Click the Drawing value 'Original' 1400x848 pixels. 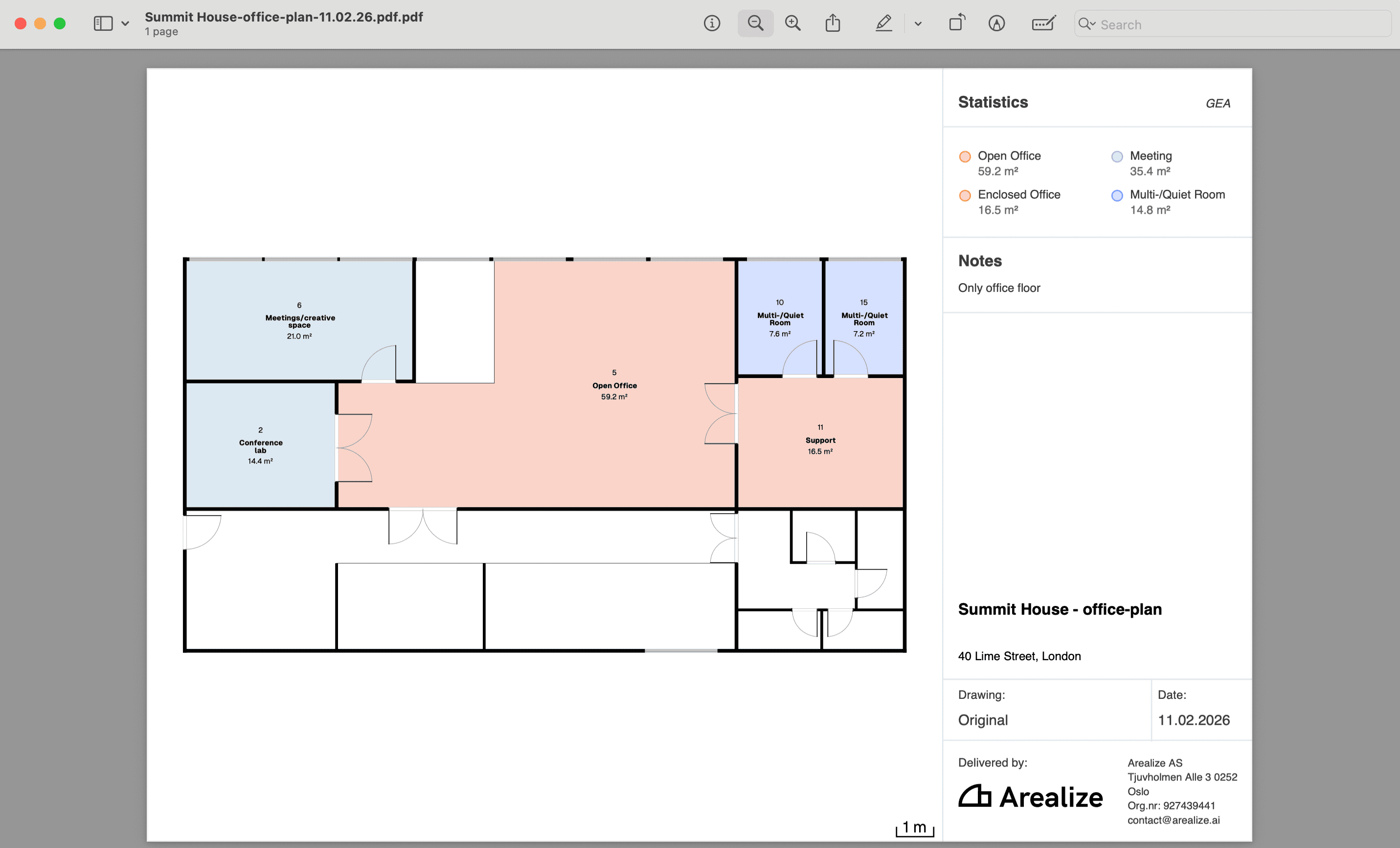click(x=983, y=720)
